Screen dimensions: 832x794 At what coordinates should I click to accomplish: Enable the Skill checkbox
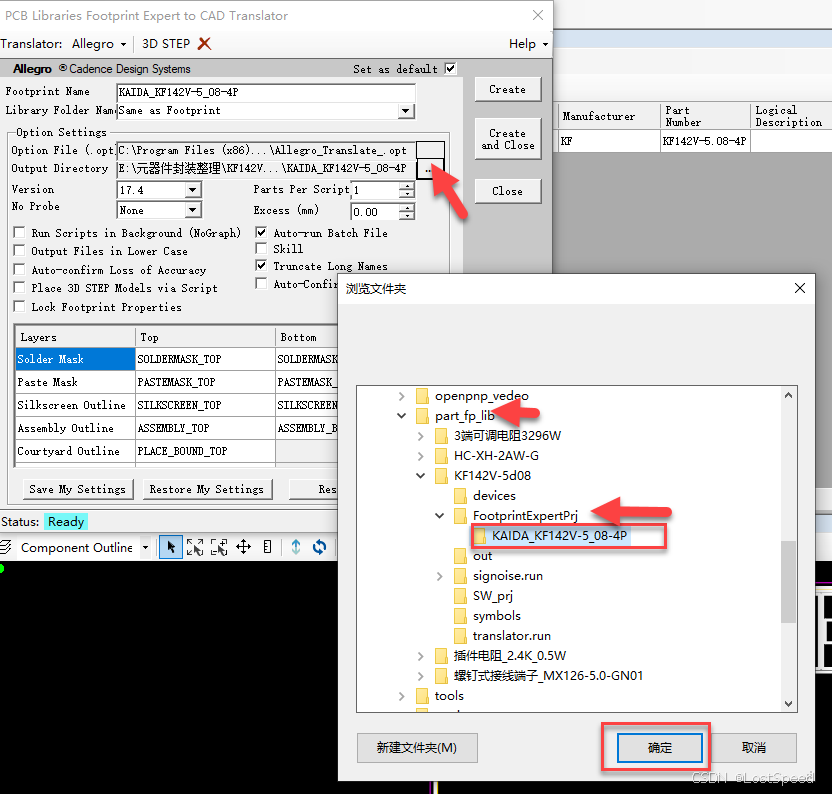(261, 248)
